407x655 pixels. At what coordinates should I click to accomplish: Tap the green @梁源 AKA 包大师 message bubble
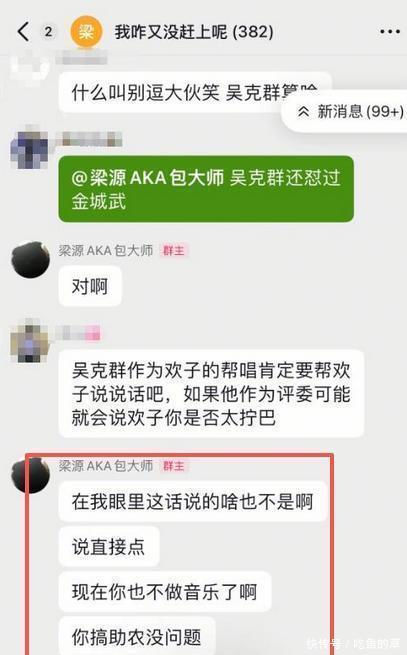206,189
